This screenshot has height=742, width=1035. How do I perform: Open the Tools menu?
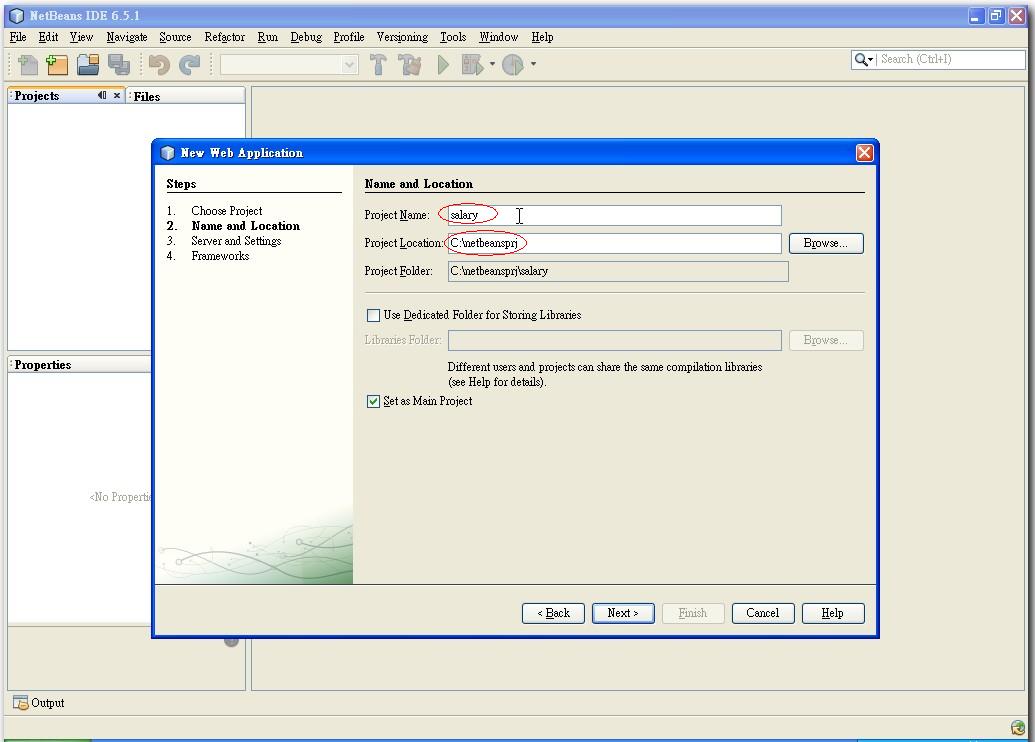click(453, 37)
